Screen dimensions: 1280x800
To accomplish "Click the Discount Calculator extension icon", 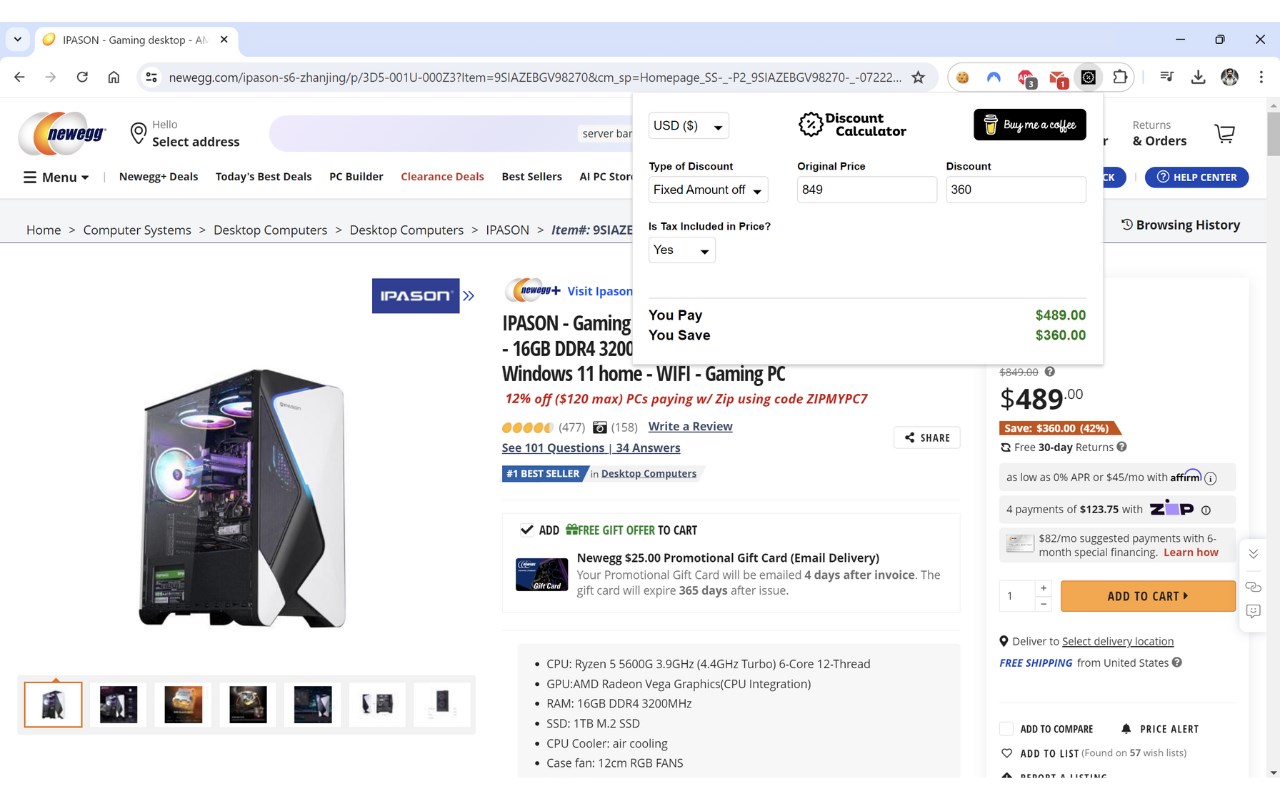I will point(1089,77).
